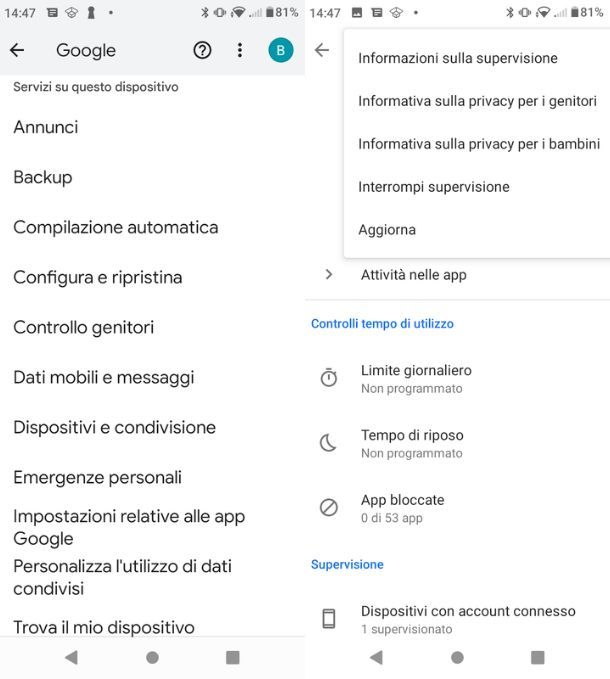The height and width of the screenshot is (679, 610).
Task: Tap the connected devices phone icon
Action: [329, 619]
